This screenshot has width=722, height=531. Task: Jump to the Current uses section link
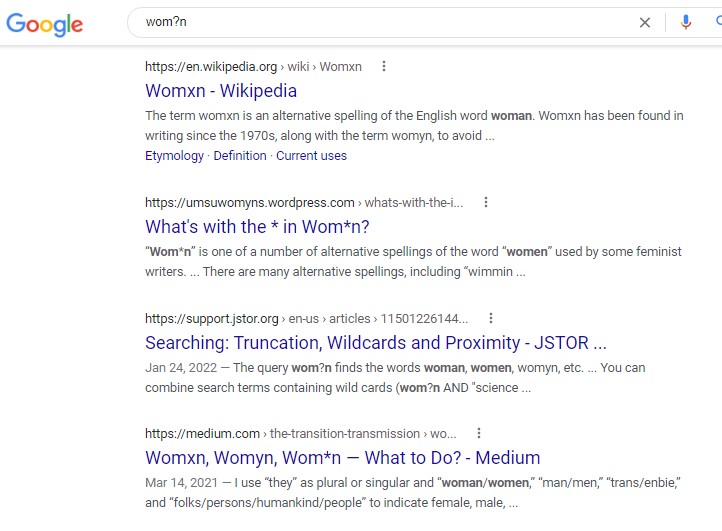click(x=312, y=156)
